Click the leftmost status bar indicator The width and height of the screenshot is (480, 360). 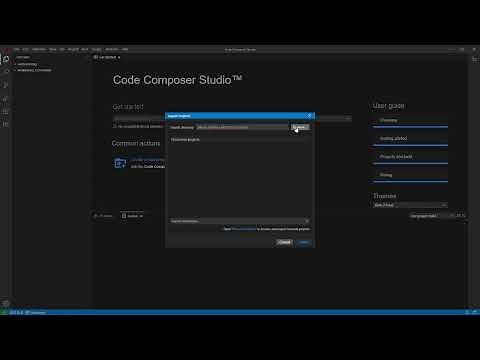point(3,312)
